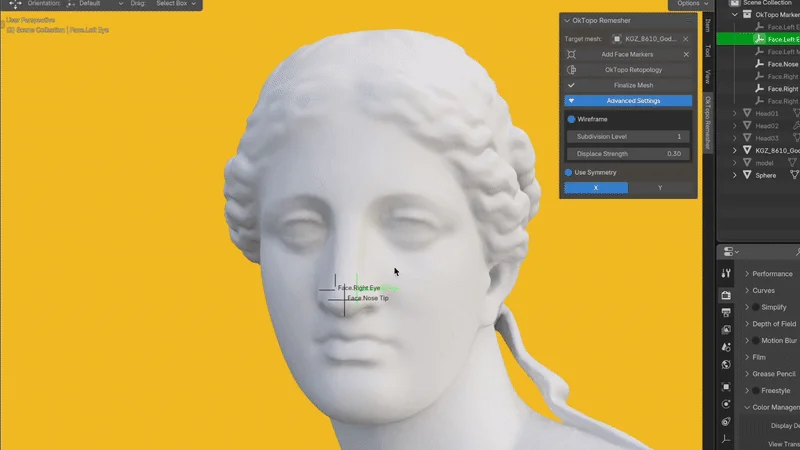Open the Physics properties tab icon
This screenshot has height=450, width=800.
coord(726,404)
